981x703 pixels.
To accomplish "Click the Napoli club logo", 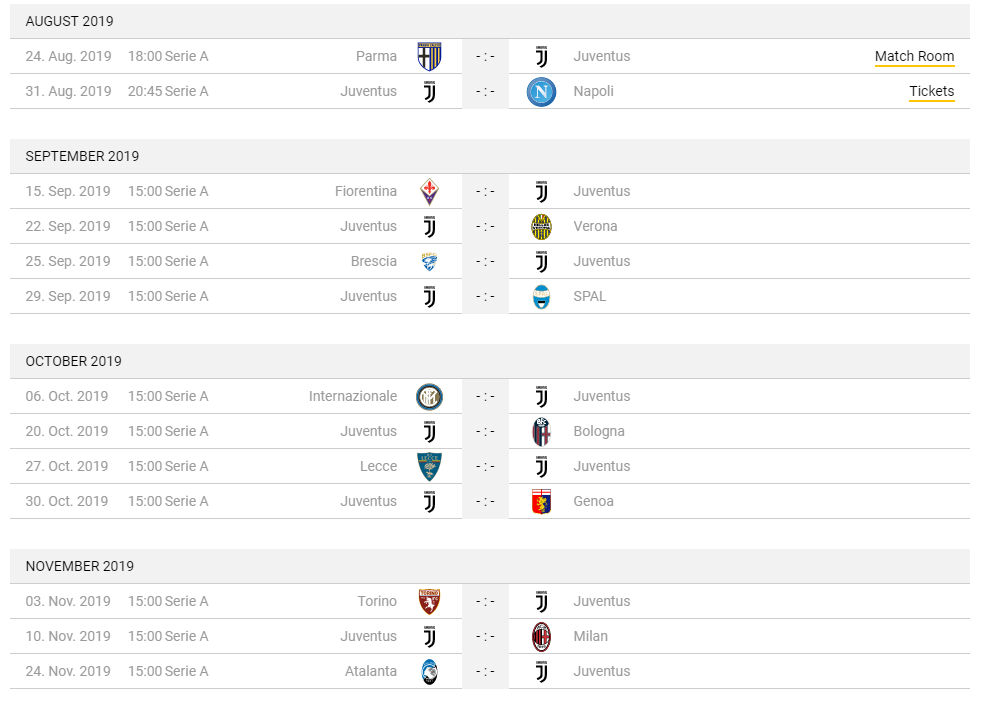I will coord(541,91).
